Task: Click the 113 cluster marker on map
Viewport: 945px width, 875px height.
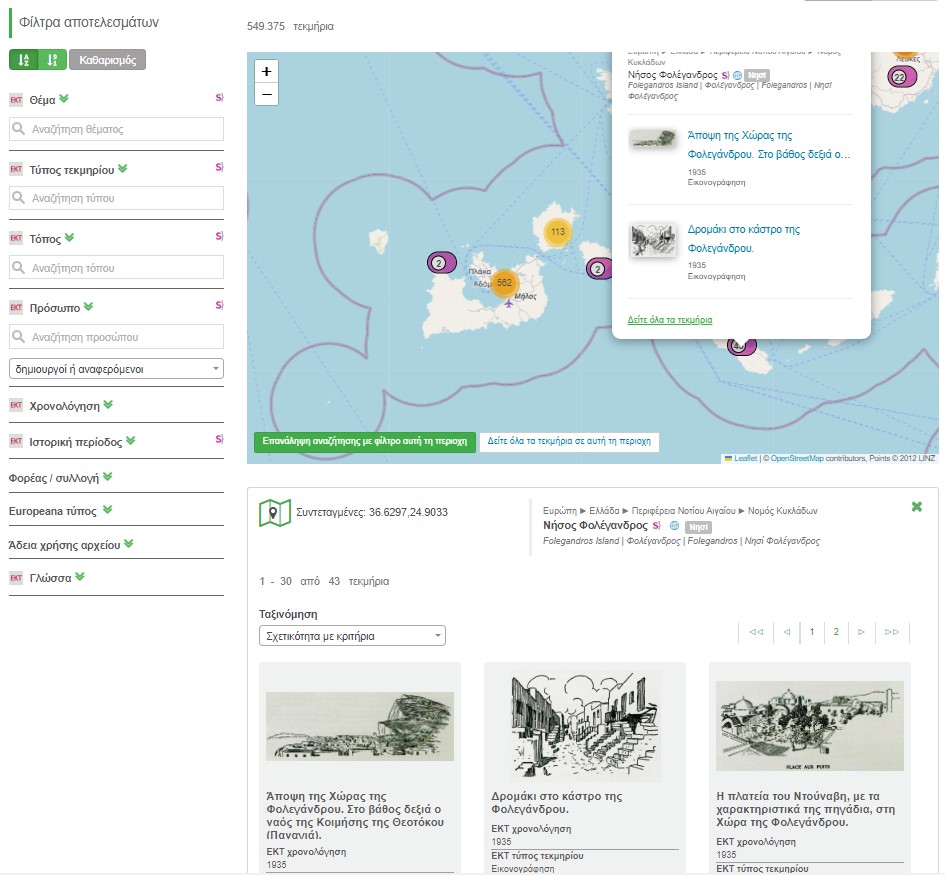Action: [557, 232]
